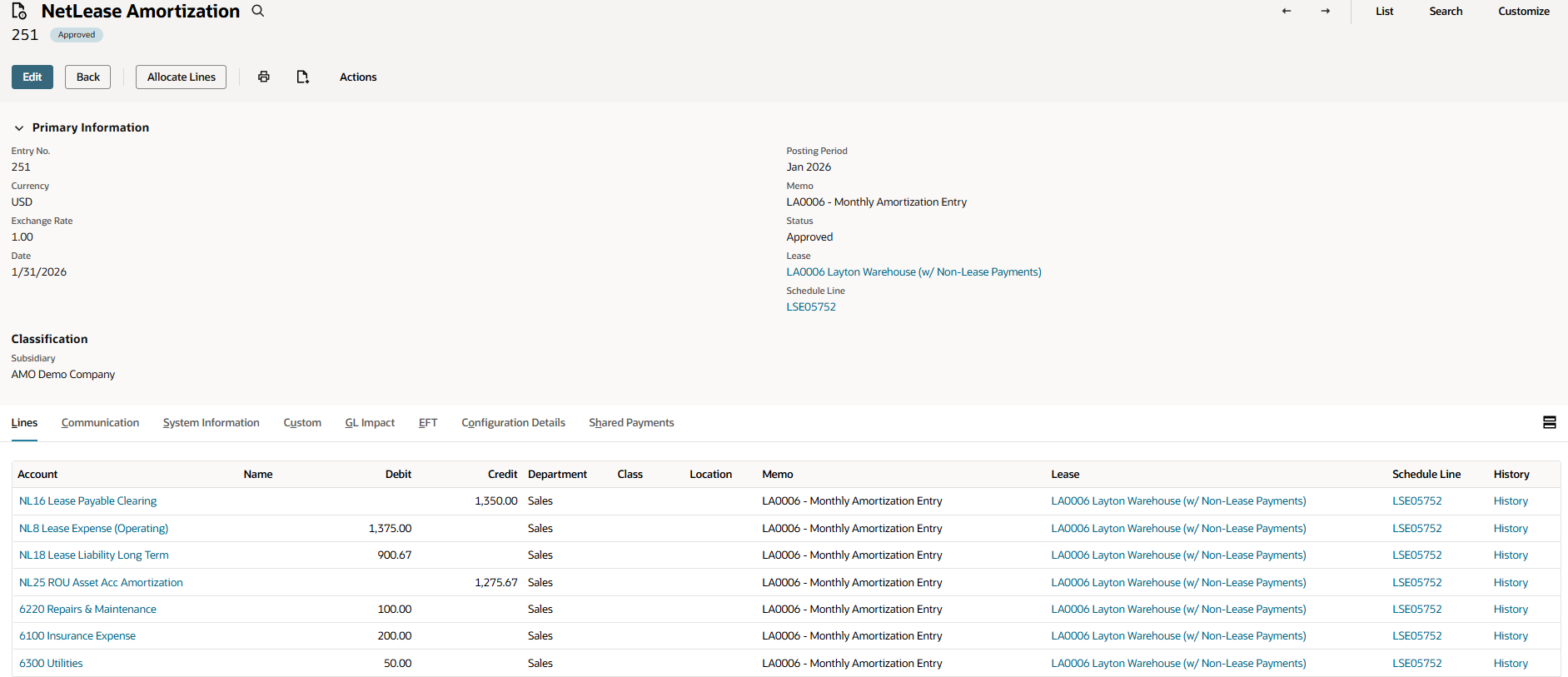Image resolution: width=1568 pixels, height=677 pixels.
Task: Click the print icon
Action: pyautogui.click(x=264, y=77)
